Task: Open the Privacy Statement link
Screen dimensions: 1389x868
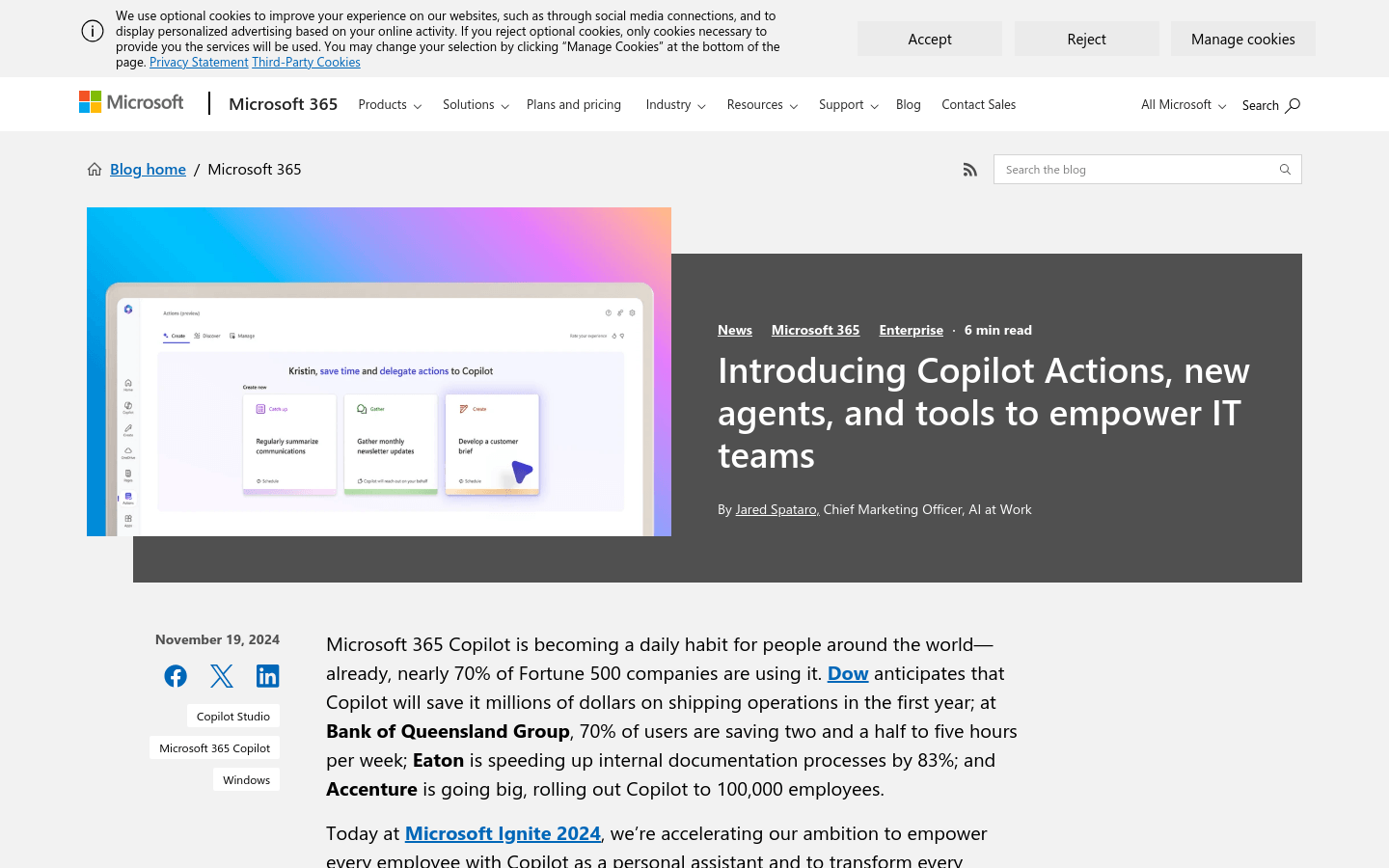Action: coord(199,62)
